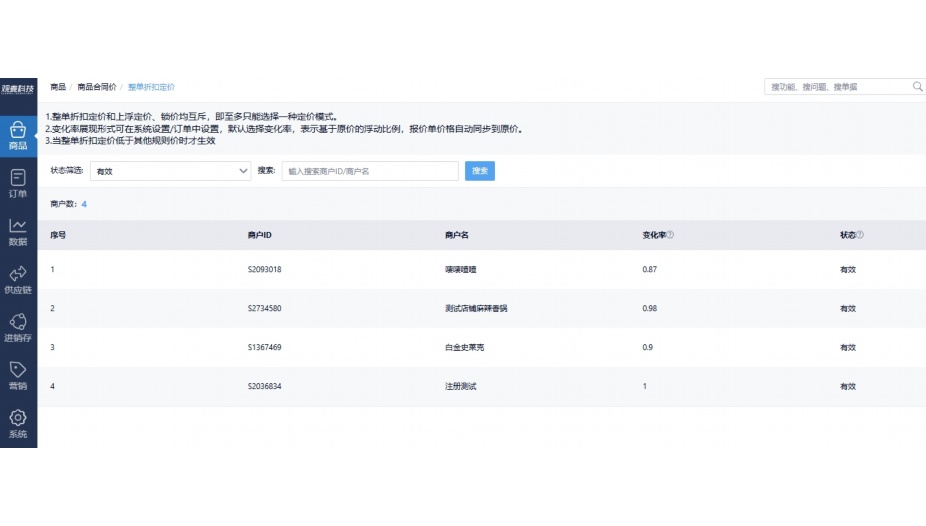
Task: Click the 商户ID column header
Action: pyautogui.click(x=259, y=235)
